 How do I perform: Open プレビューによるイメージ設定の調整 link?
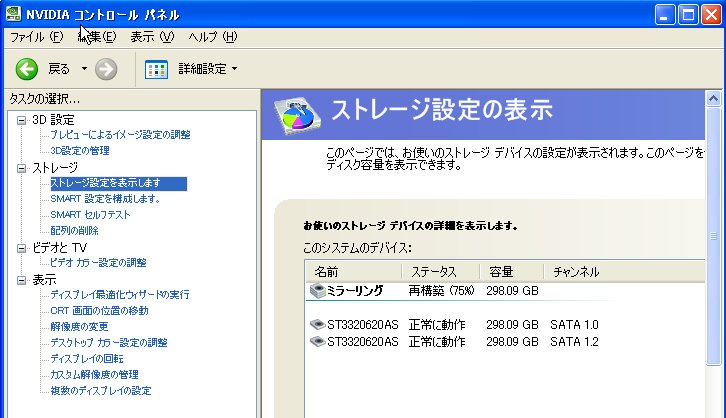[120, 135]
